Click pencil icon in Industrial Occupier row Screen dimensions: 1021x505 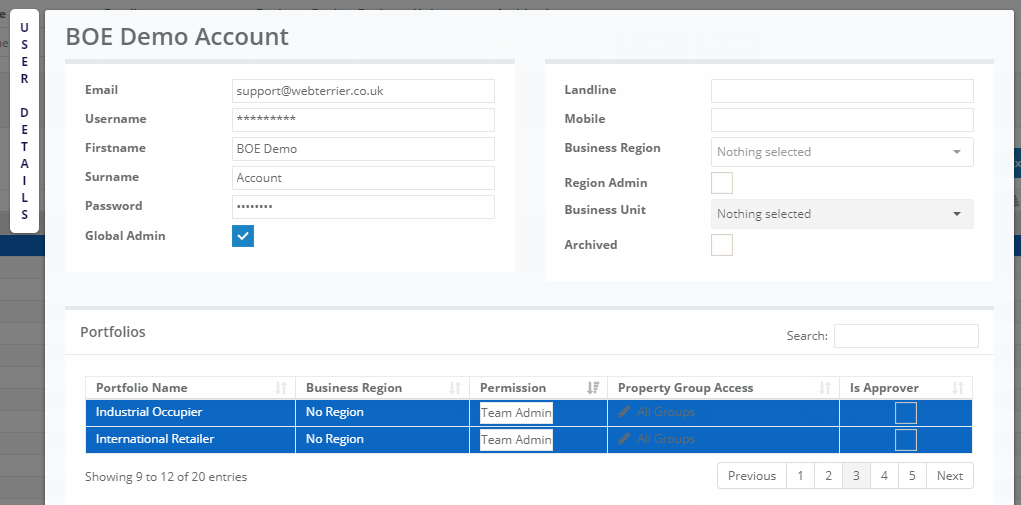point(624,412)
